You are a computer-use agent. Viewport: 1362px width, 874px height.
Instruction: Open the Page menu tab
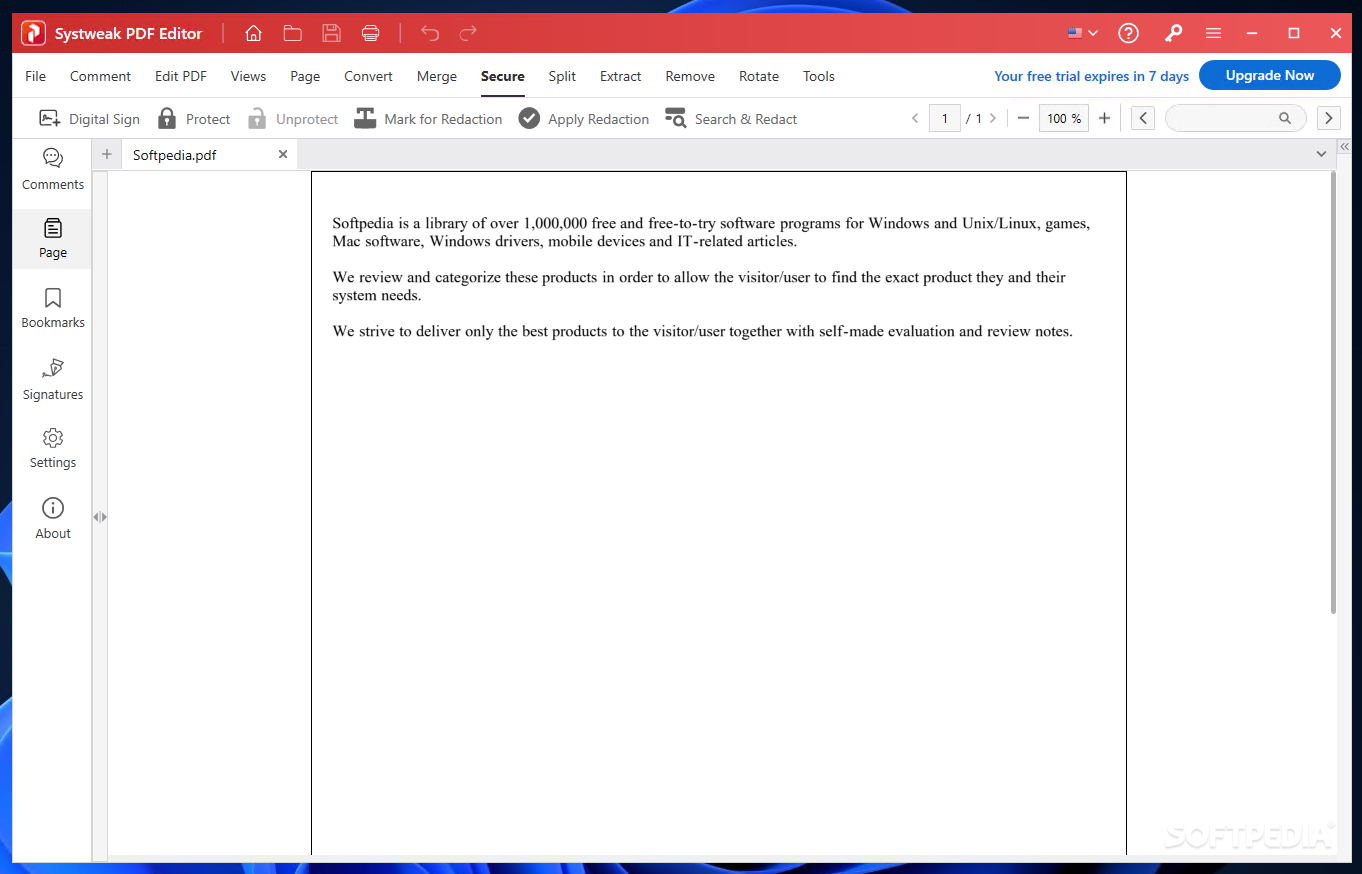[x=305, y=76]
